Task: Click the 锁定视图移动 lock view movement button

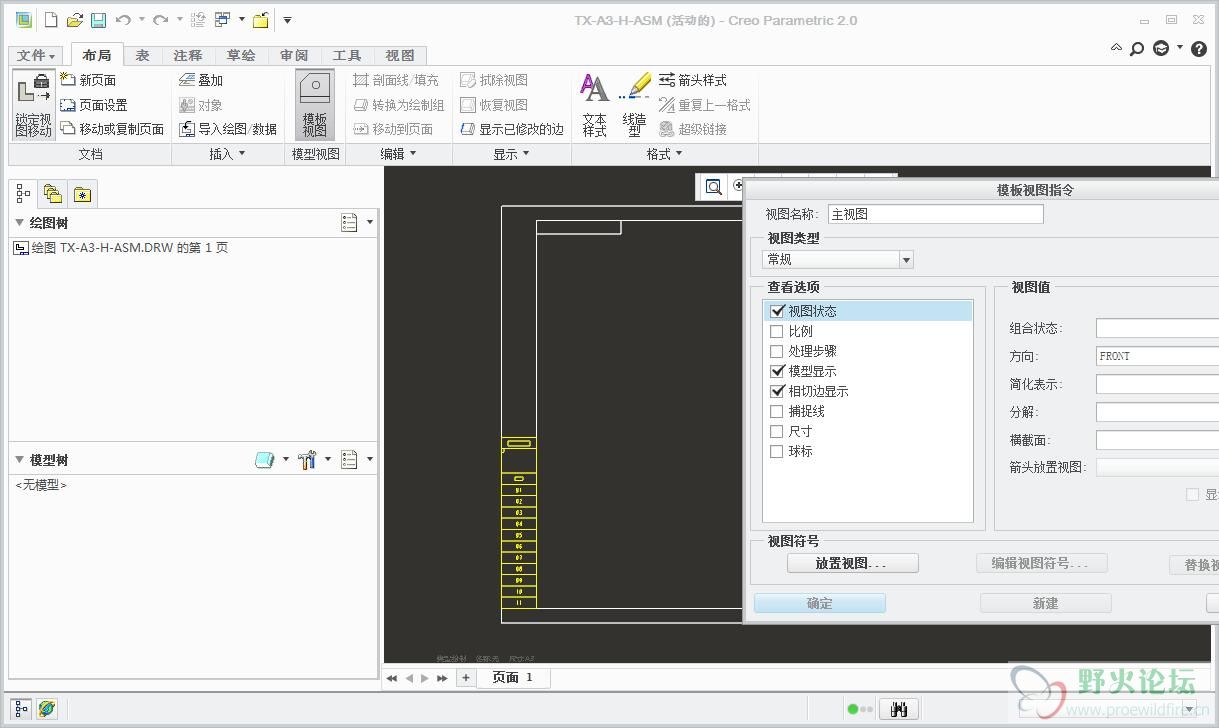Action: [x=33, y=105]
